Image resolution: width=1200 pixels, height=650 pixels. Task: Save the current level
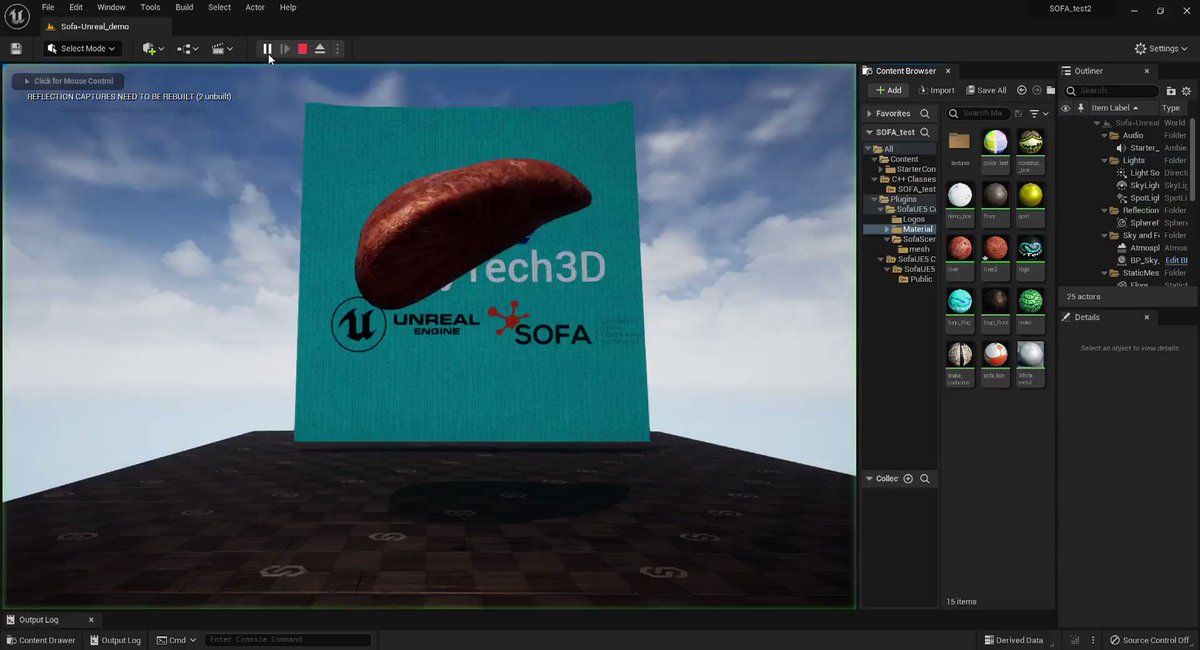click(16, 48)
